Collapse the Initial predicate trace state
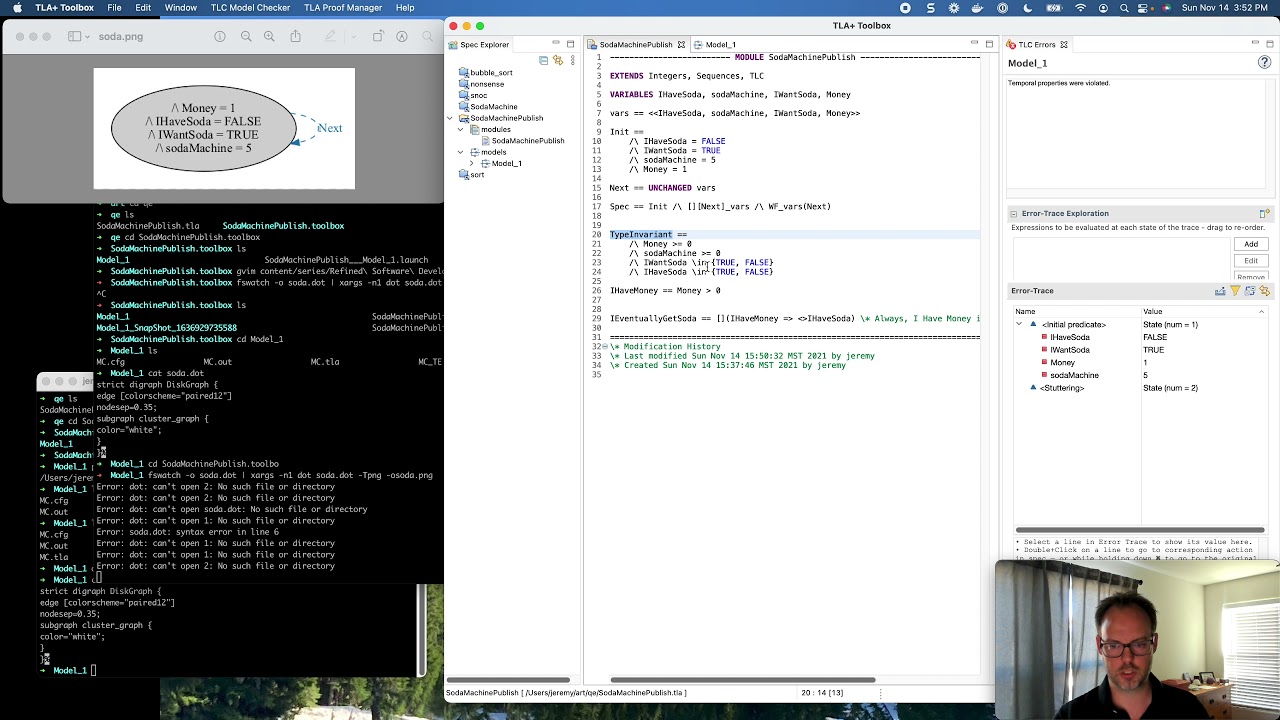1280x720 pixels. pos(1019,324)
